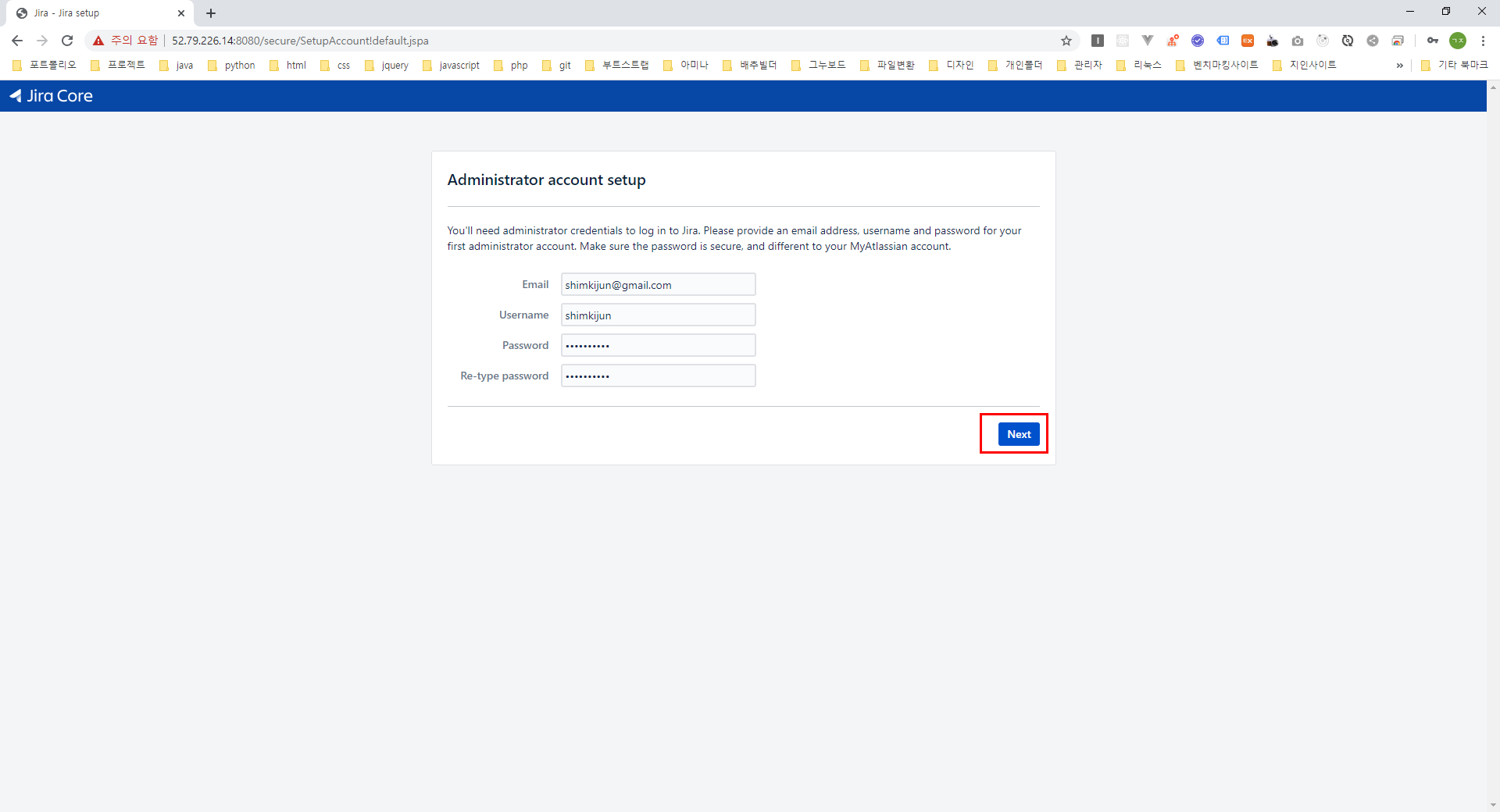The height and width of the screenshot is (812, 1500).
Task: Open the Chrome three-dot menu
Action: (1483, 41)
